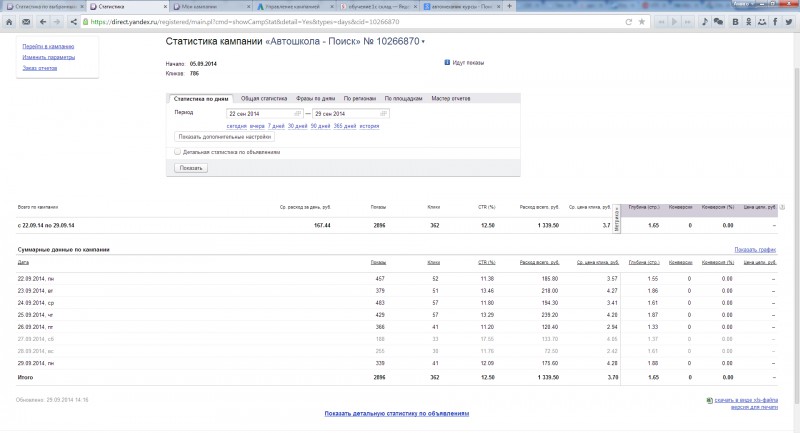Toggle 'Детальная статистика по объявлениям' checkbox
The image size is (800, 433).
(x=178, y=152)
